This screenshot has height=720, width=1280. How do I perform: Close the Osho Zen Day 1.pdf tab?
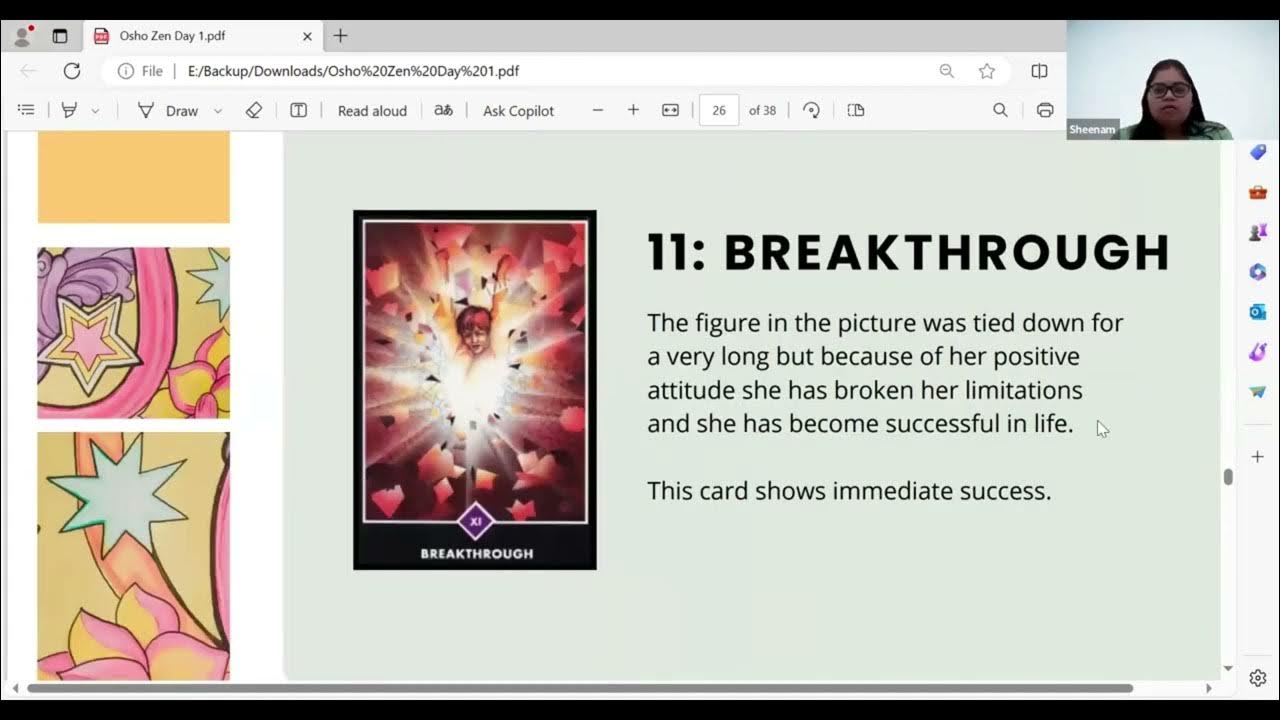click(x=307, y=36)
